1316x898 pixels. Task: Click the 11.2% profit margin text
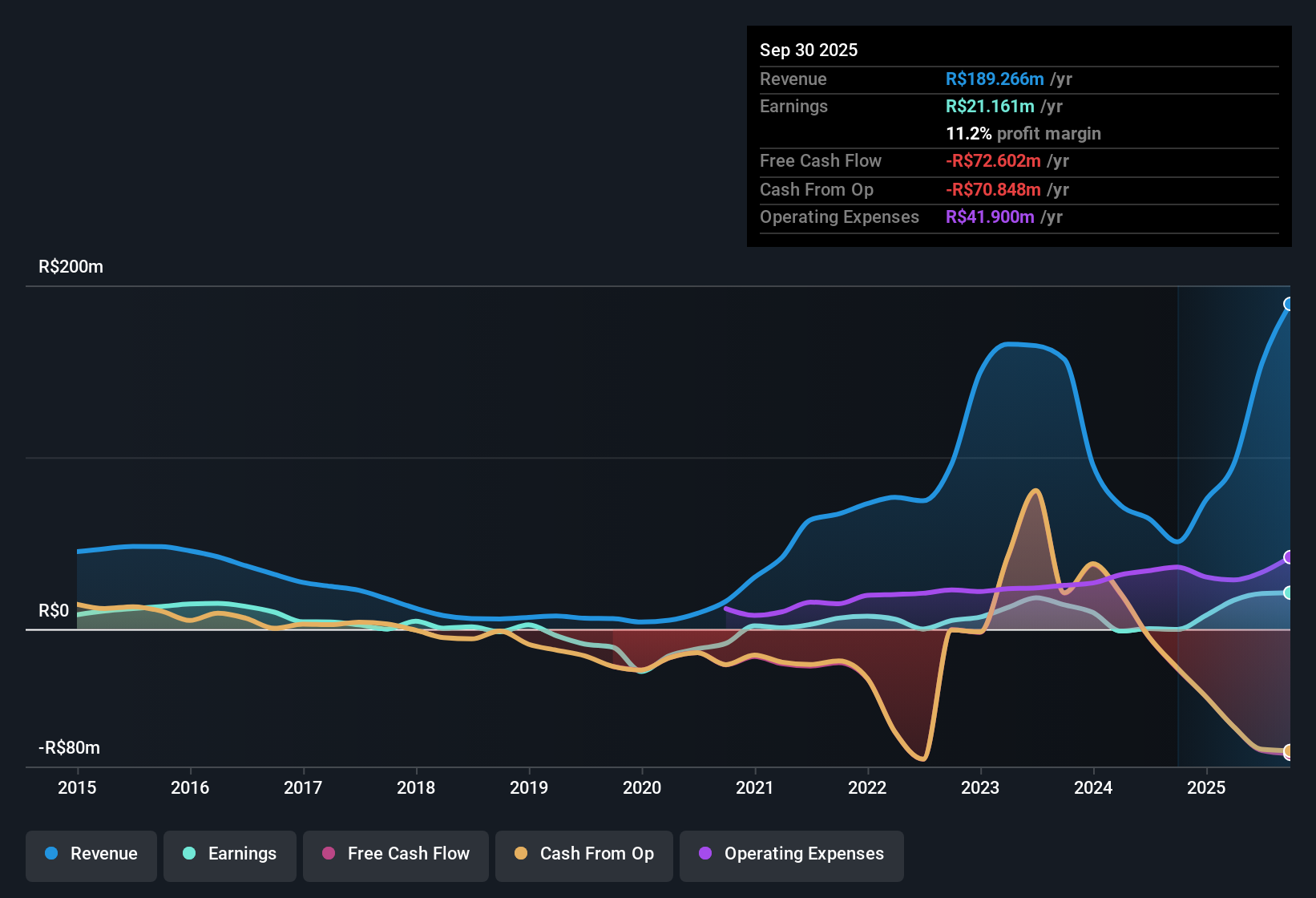1024,133
